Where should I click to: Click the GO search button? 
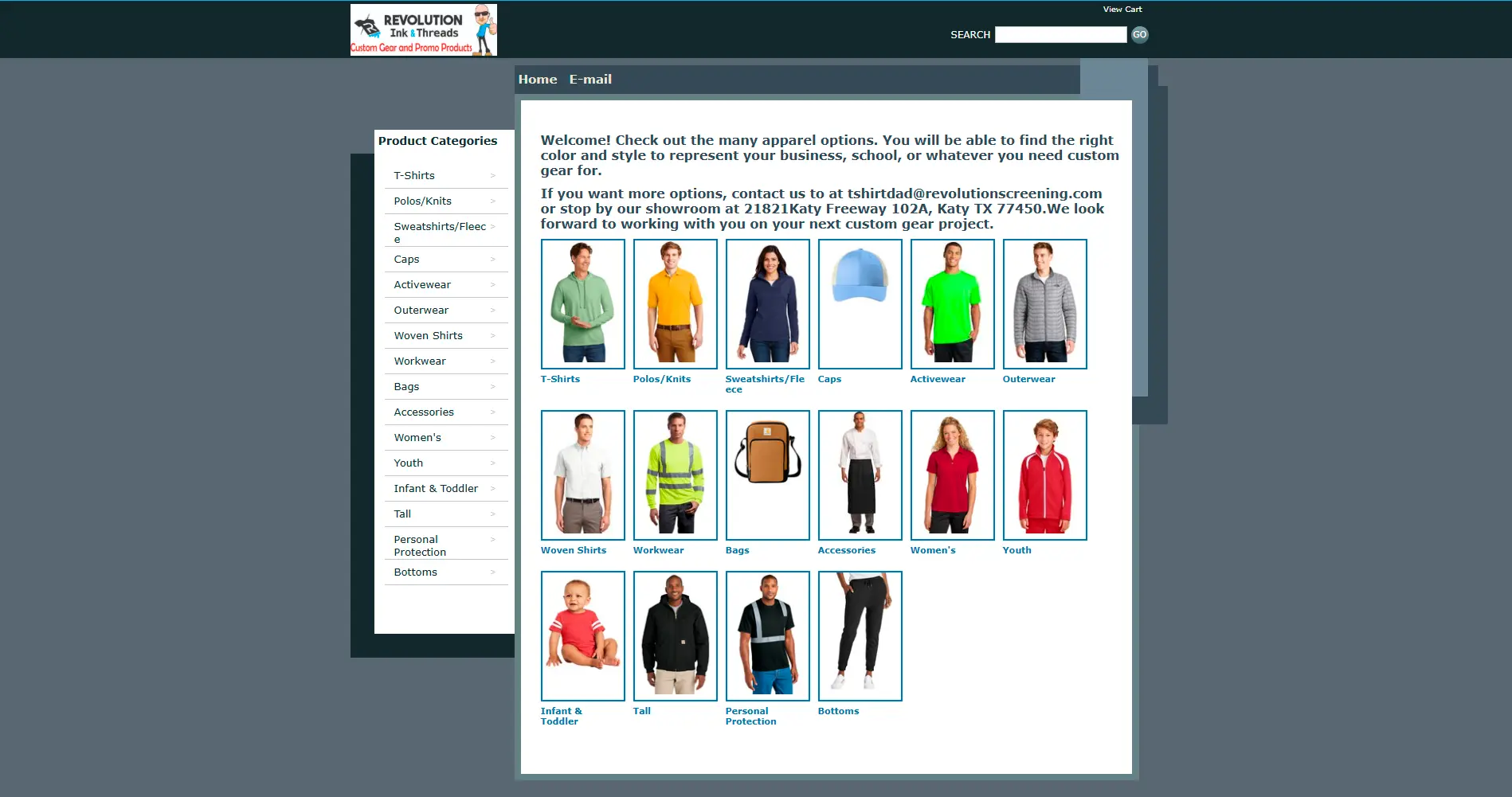(1140, 34)
